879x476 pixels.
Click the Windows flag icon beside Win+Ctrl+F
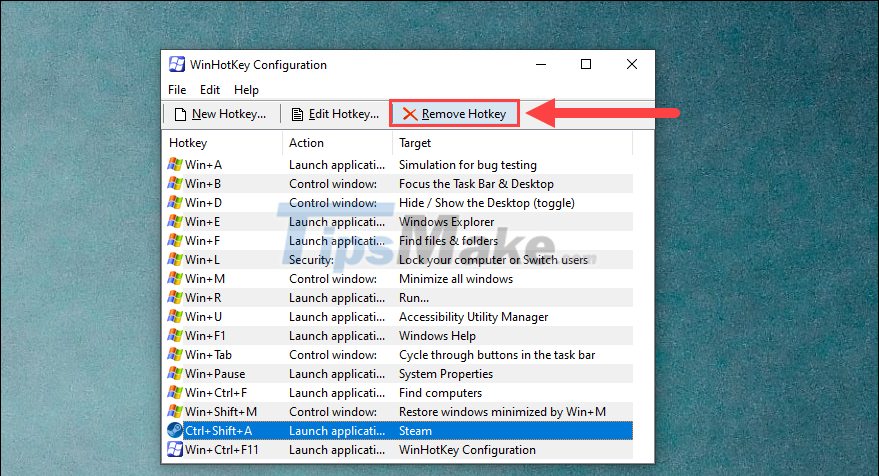click(175, 393)
